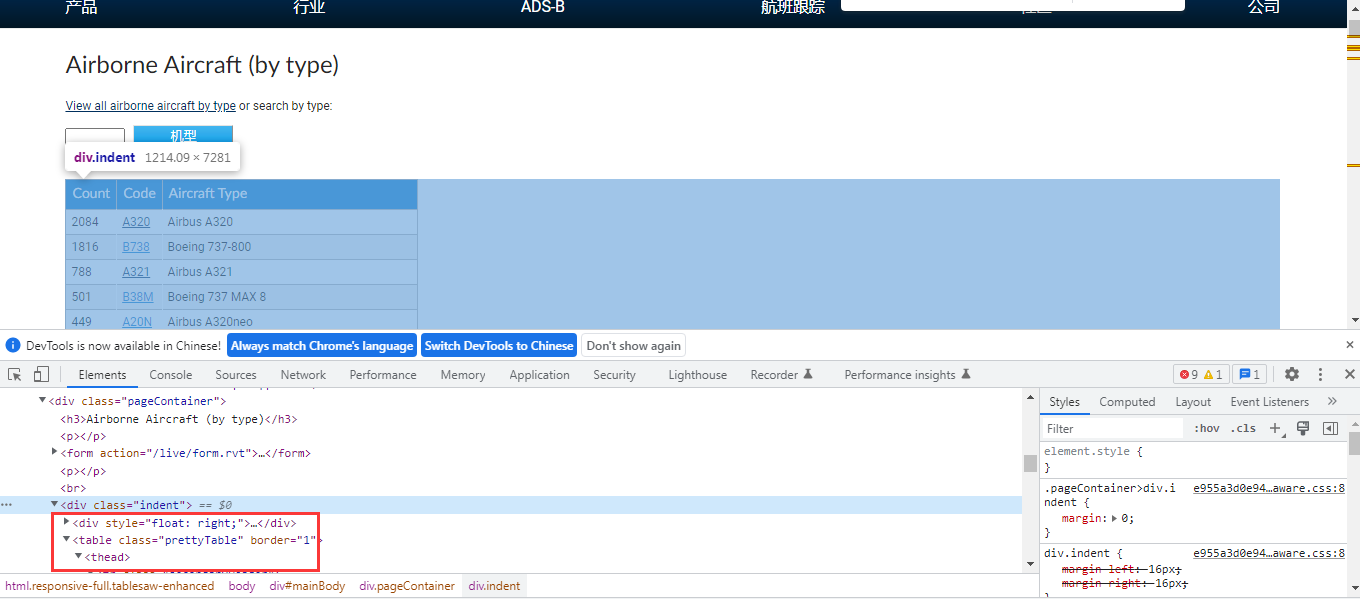
Task: Select the h3 Airborne Aircraft DOM line
Action: [x=178, y=419]
